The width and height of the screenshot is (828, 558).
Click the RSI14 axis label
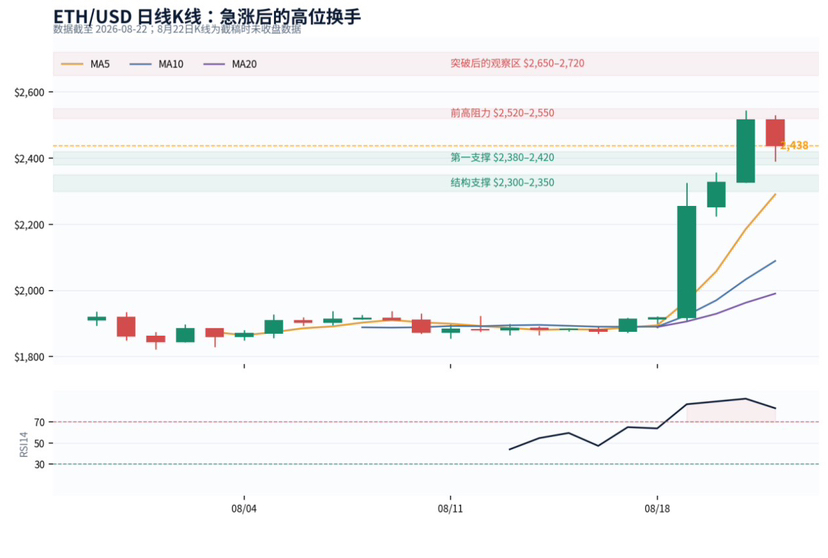[x=24, y=444]
